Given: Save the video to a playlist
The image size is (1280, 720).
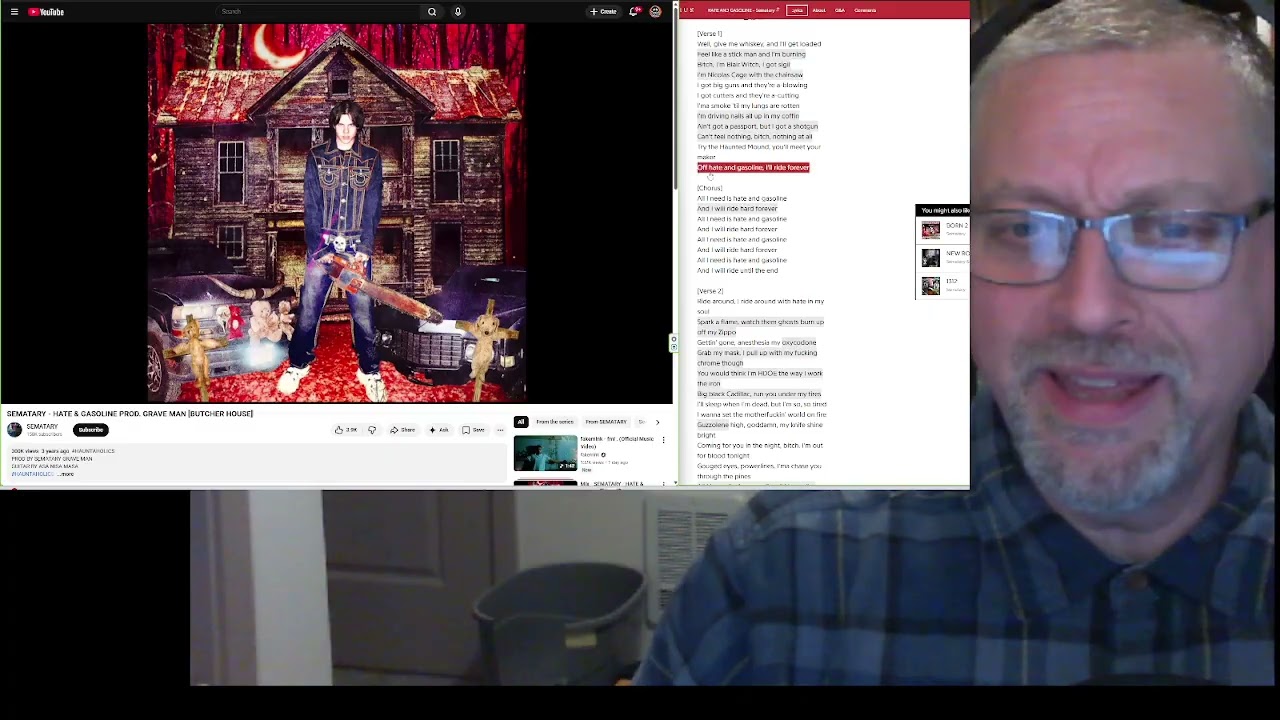Looking at the screenshot, I should click(474, 430).
